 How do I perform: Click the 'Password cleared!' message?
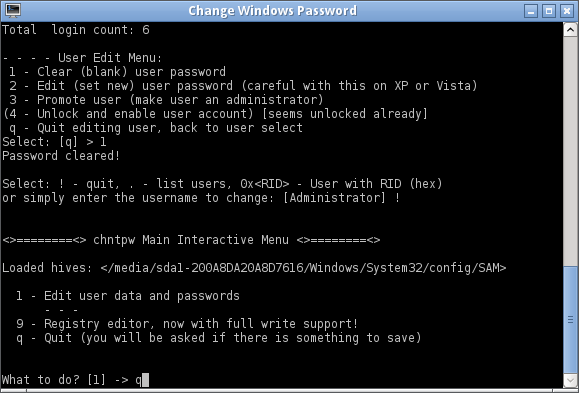[61, 156]
